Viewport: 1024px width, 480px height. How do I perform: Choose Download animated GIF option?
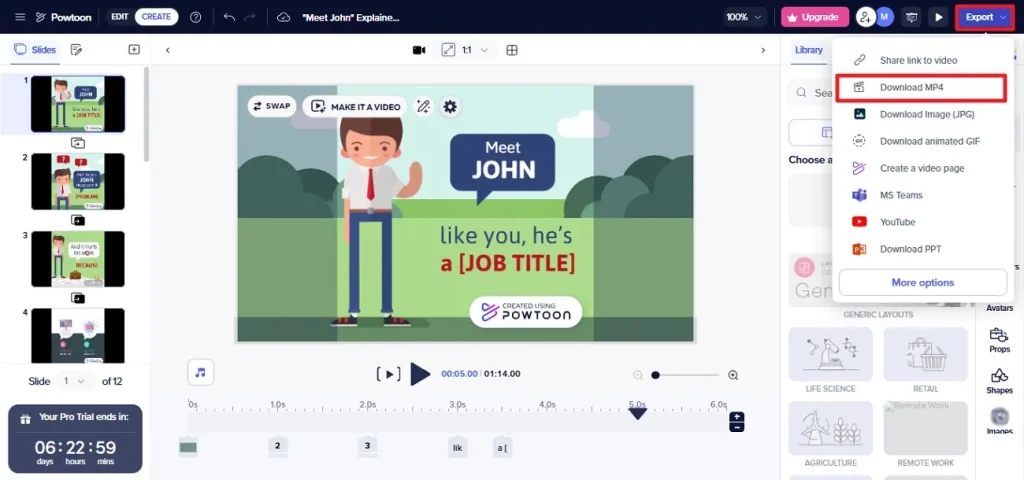pyautogui.click(x=929, y=141)
